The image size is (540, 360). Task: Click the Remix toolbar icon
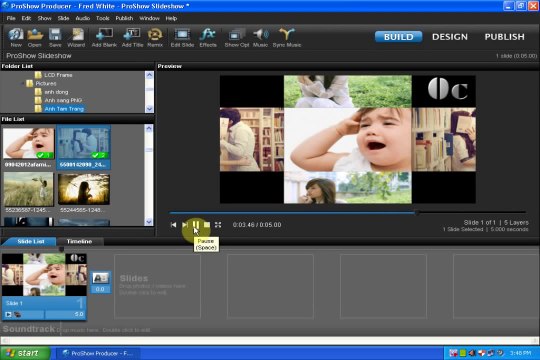pos(155,38)
